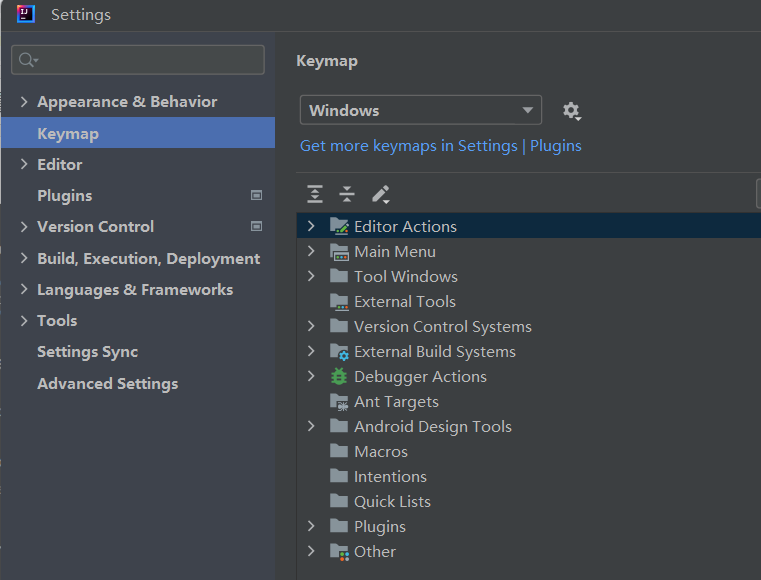This screenshot has height=580, width=761.
Task: Click the Tool Windows folder icon
Action: pyautogui.click(x=339, y=276)
